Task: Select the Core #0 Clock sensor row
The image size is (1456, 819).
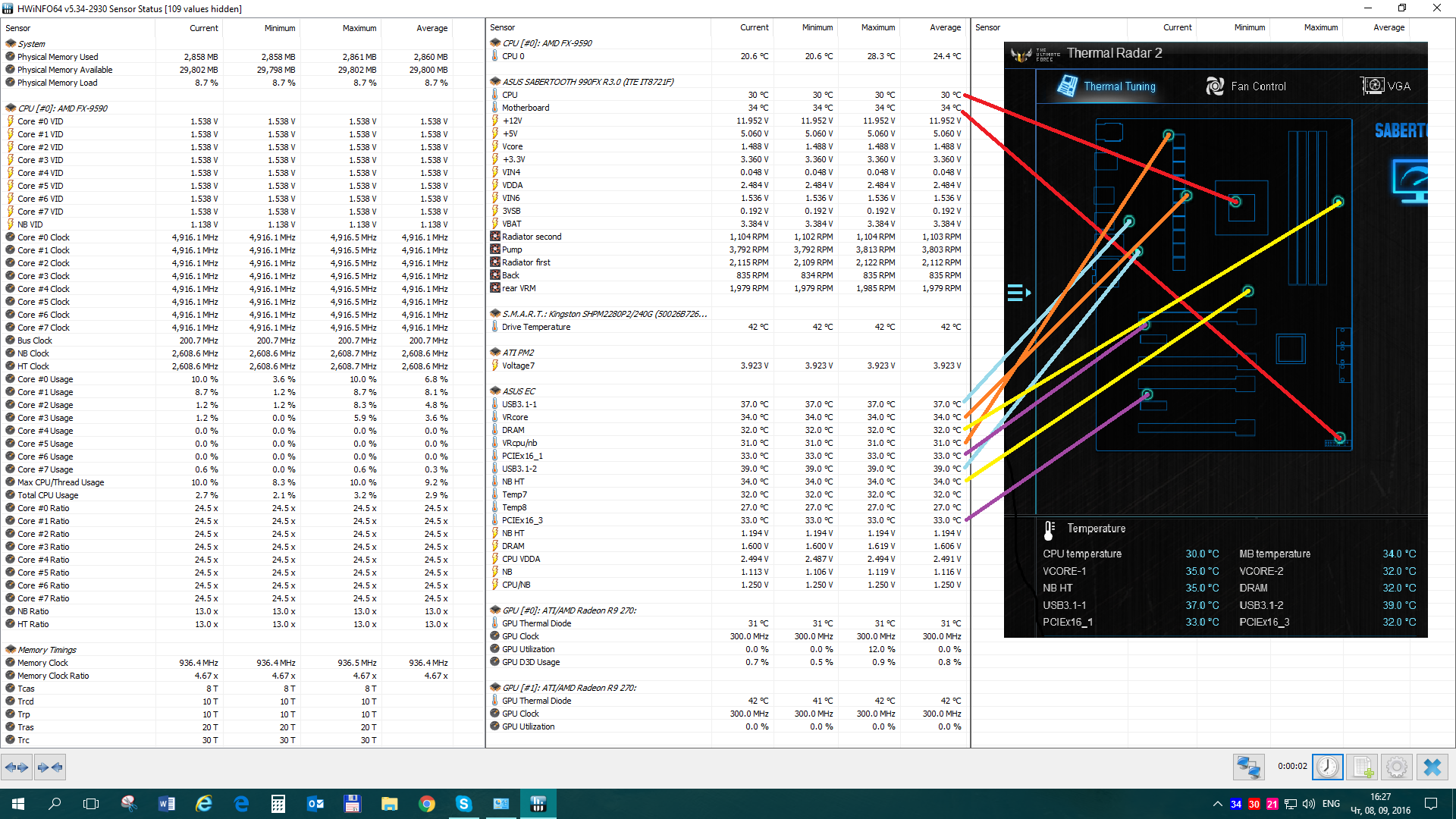Action: (x=43, y=237)
